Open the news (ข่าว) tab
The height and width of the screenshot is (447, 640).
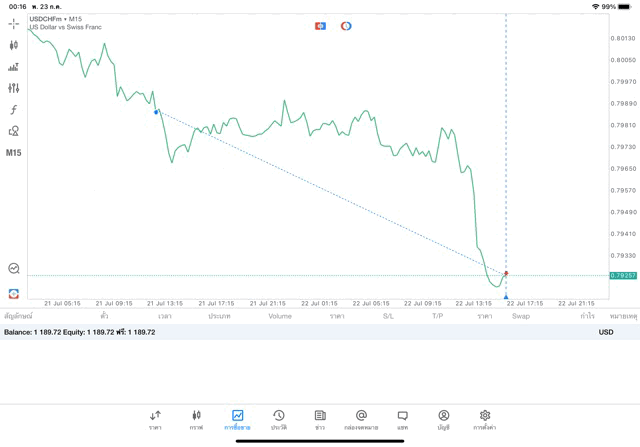coord(320,419)
